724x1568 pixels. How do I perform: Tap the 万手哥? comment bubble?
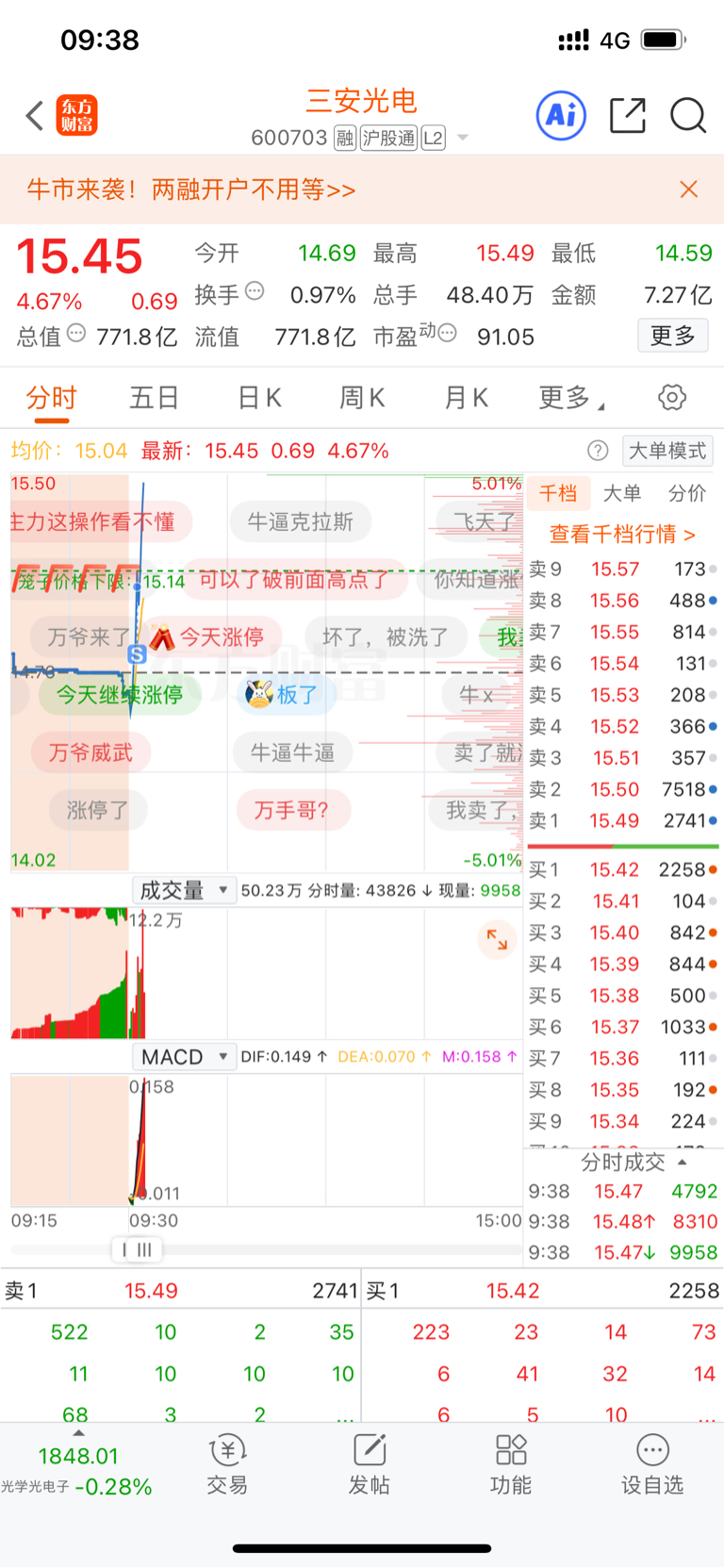pos(291,810)
